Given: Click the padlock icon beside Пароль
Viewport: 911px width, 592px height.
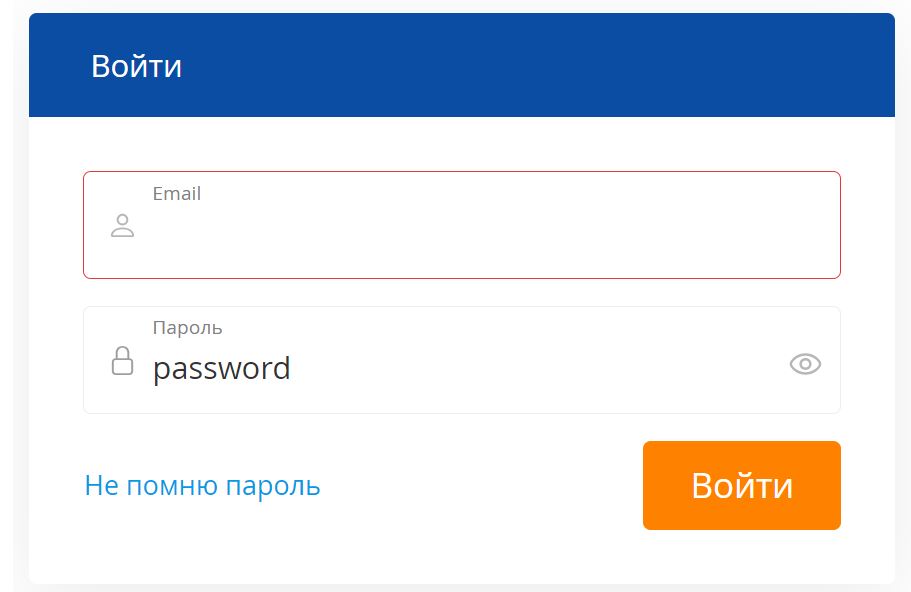Looking at the screenshot, I should coord(123,361).
